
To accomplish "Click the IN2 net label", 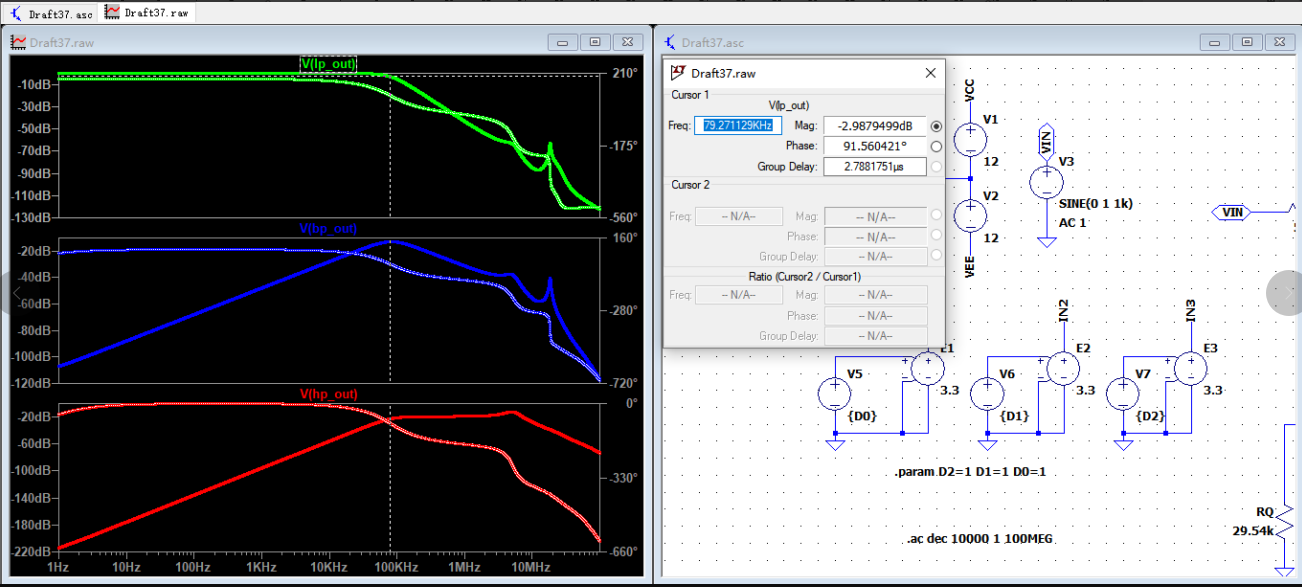I will click(1063, 311).
